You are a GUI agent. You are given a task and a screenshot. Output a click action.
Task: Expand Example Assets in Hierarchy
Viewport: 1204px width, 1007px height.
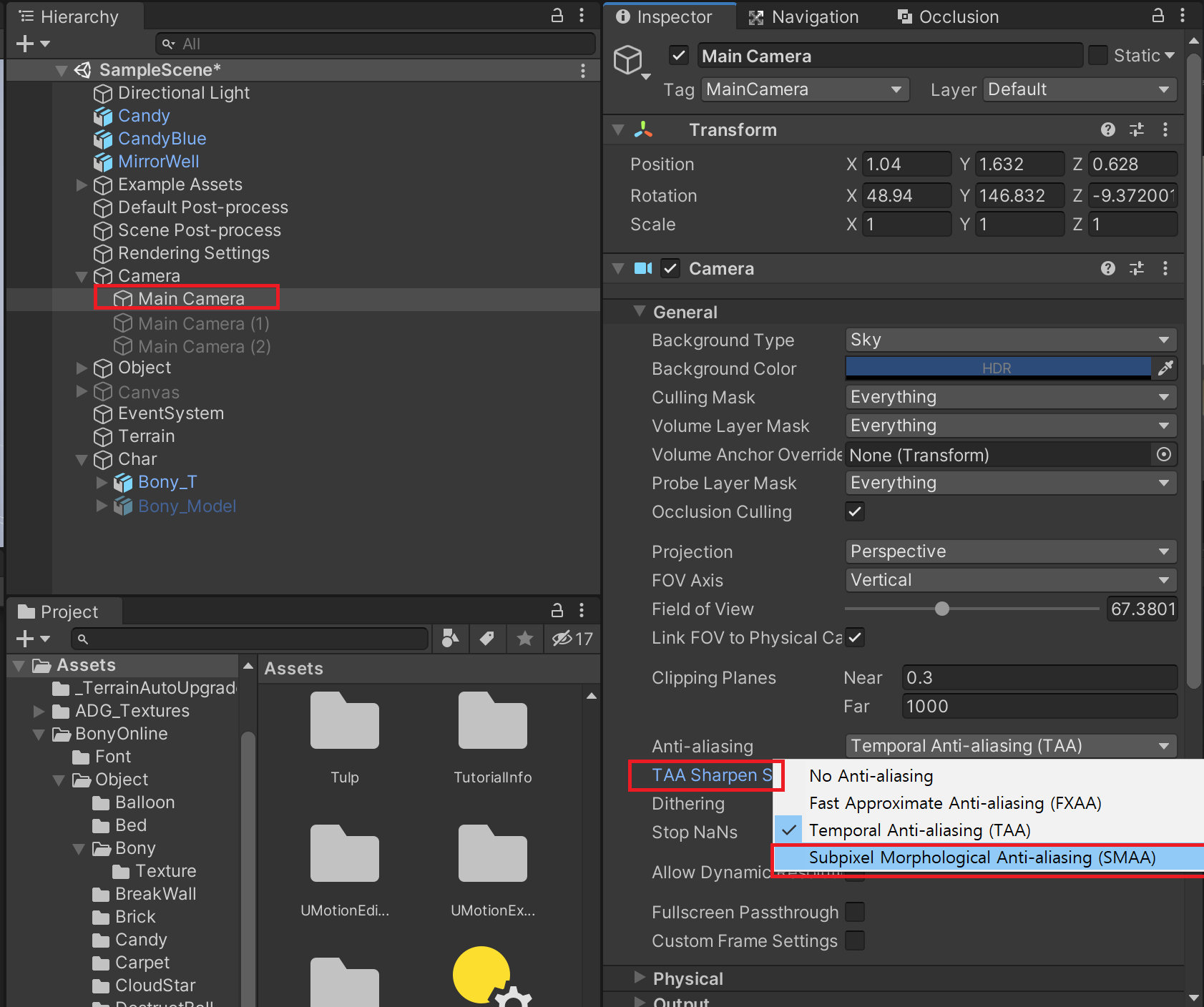[x=82, y=185]
